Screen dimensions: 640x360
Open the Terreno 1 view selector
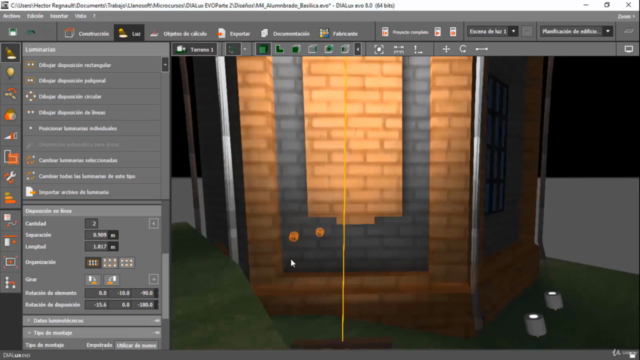click(195, 49)
